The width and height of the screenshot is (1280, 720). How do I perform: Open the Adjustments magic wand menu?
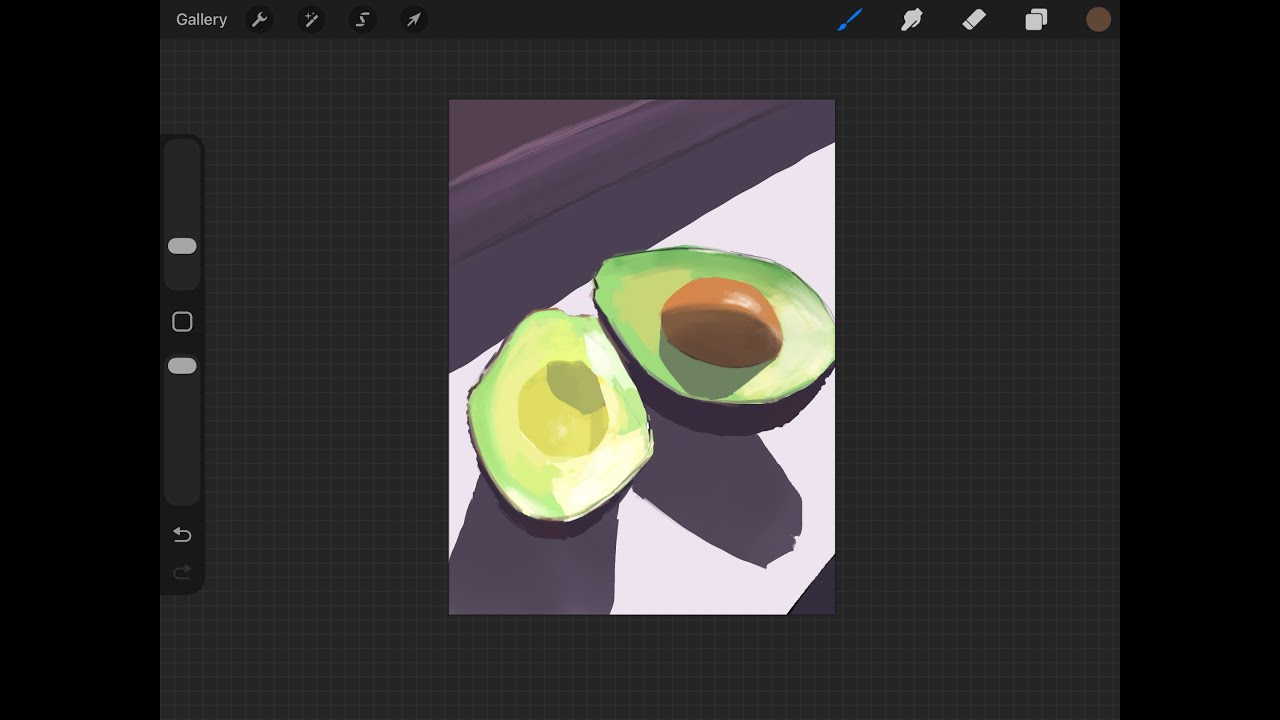[x=311, y=20]
